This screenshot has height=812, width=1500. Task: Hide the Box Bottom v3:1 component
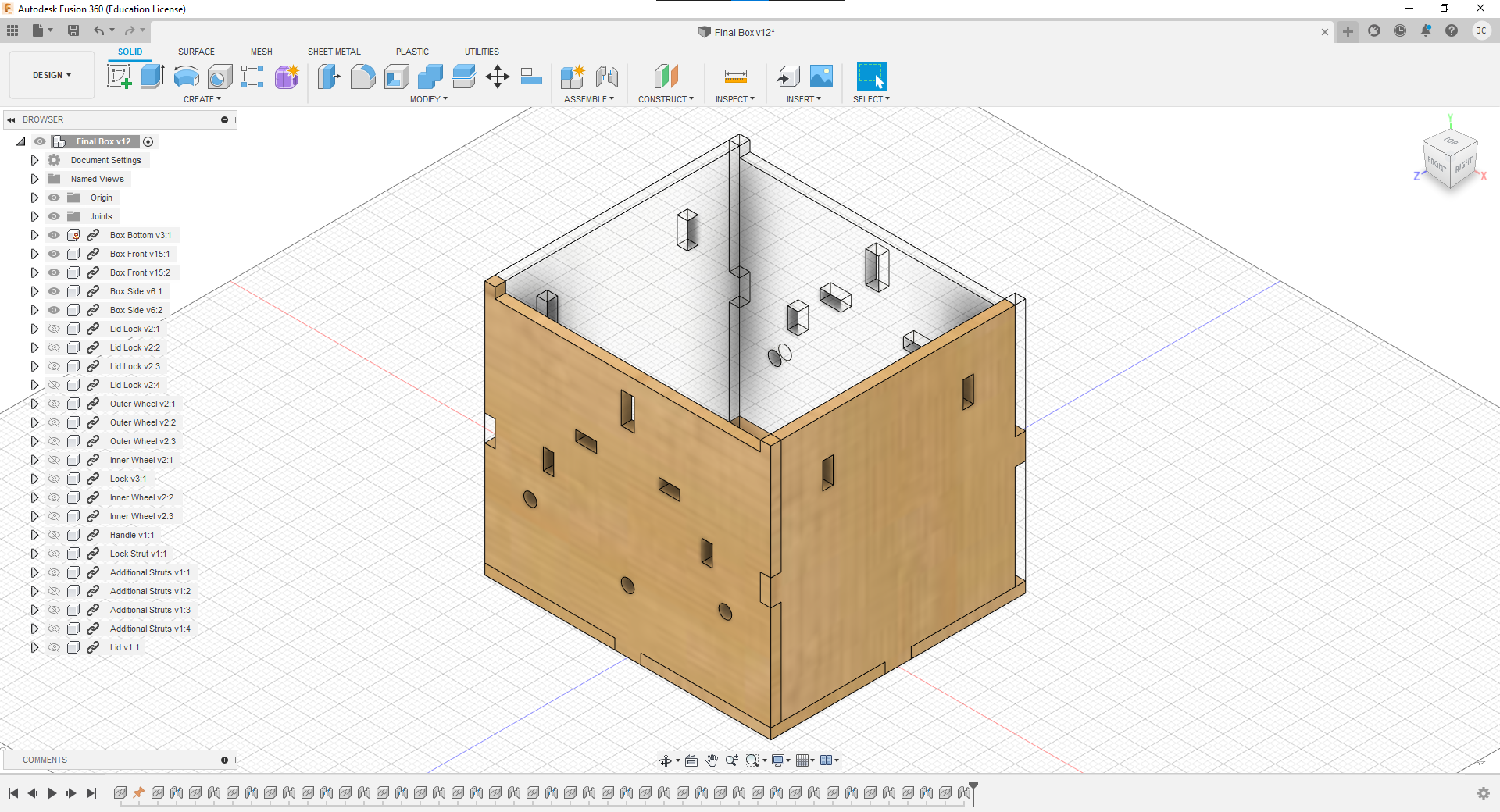pos(54,235)
